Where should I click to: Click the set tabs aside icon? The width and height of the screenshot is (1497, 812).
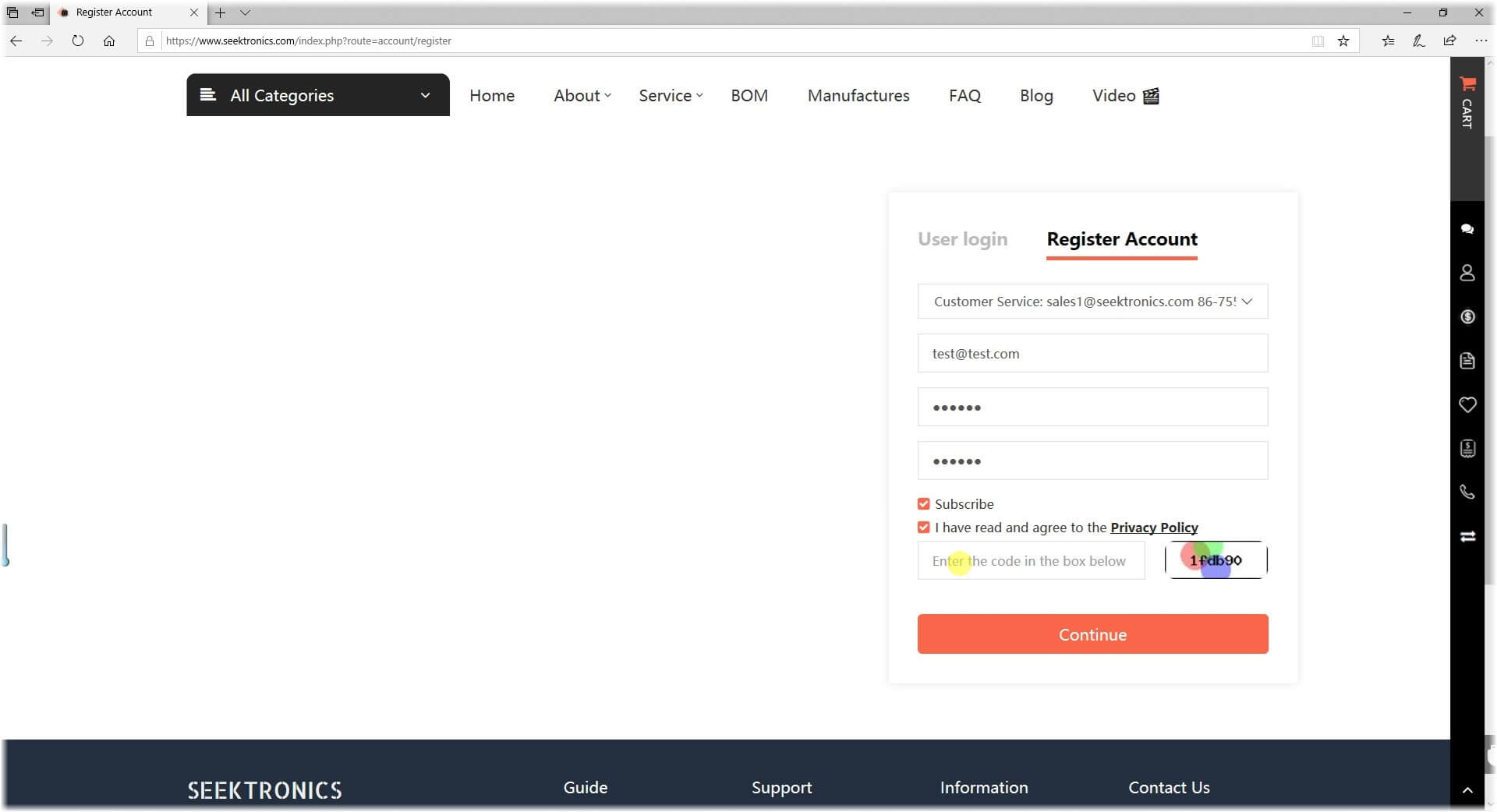(37, 12)
